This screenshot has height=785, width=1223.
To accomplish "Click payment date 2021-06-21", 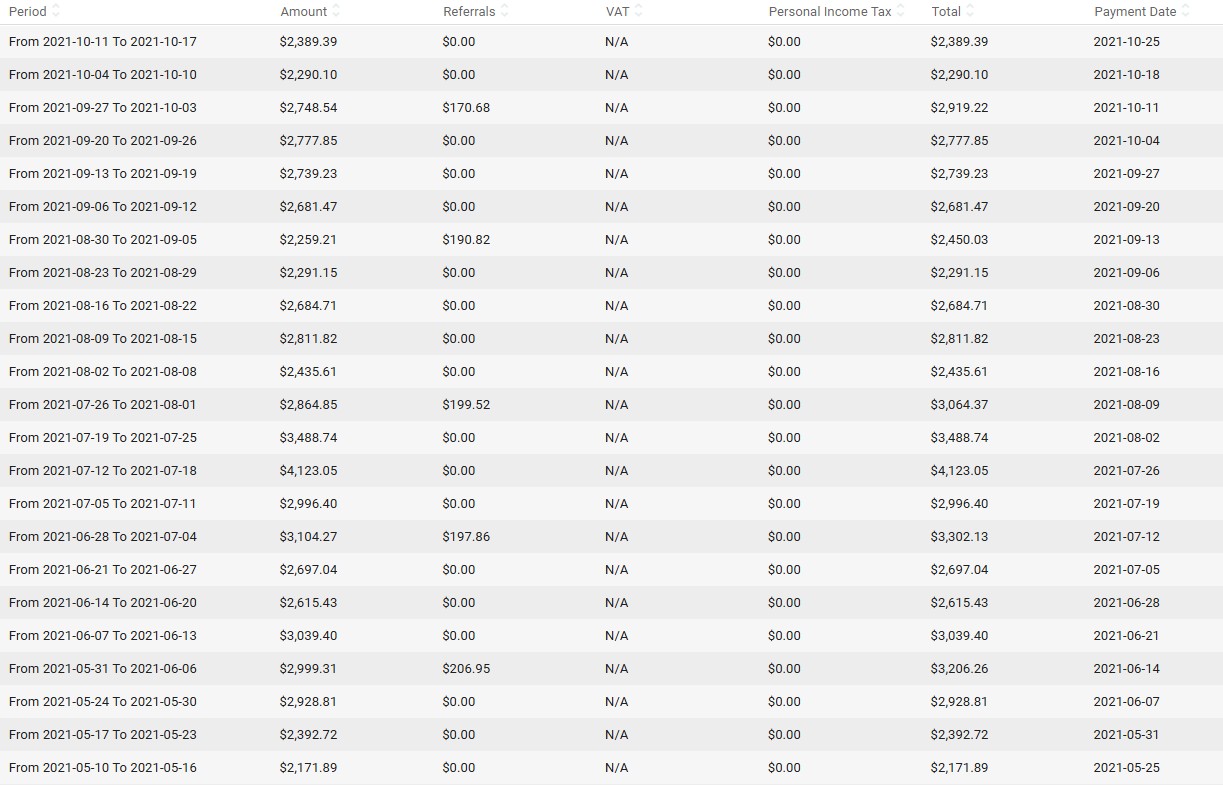I will click(x=1126, y=636).
